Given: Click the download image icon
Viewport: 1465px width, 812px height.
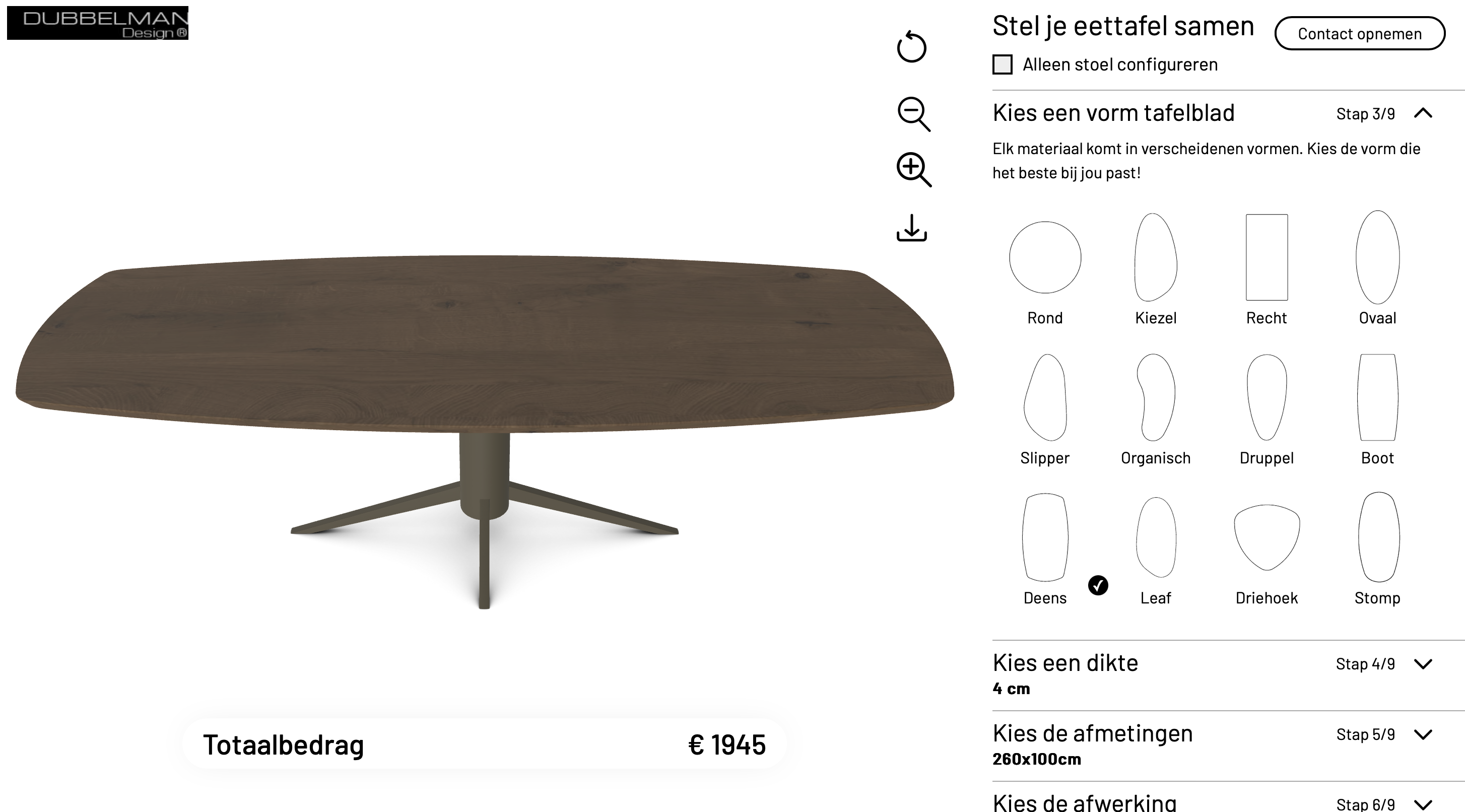Looking at the screenshot, I should [x=912, y=228].
